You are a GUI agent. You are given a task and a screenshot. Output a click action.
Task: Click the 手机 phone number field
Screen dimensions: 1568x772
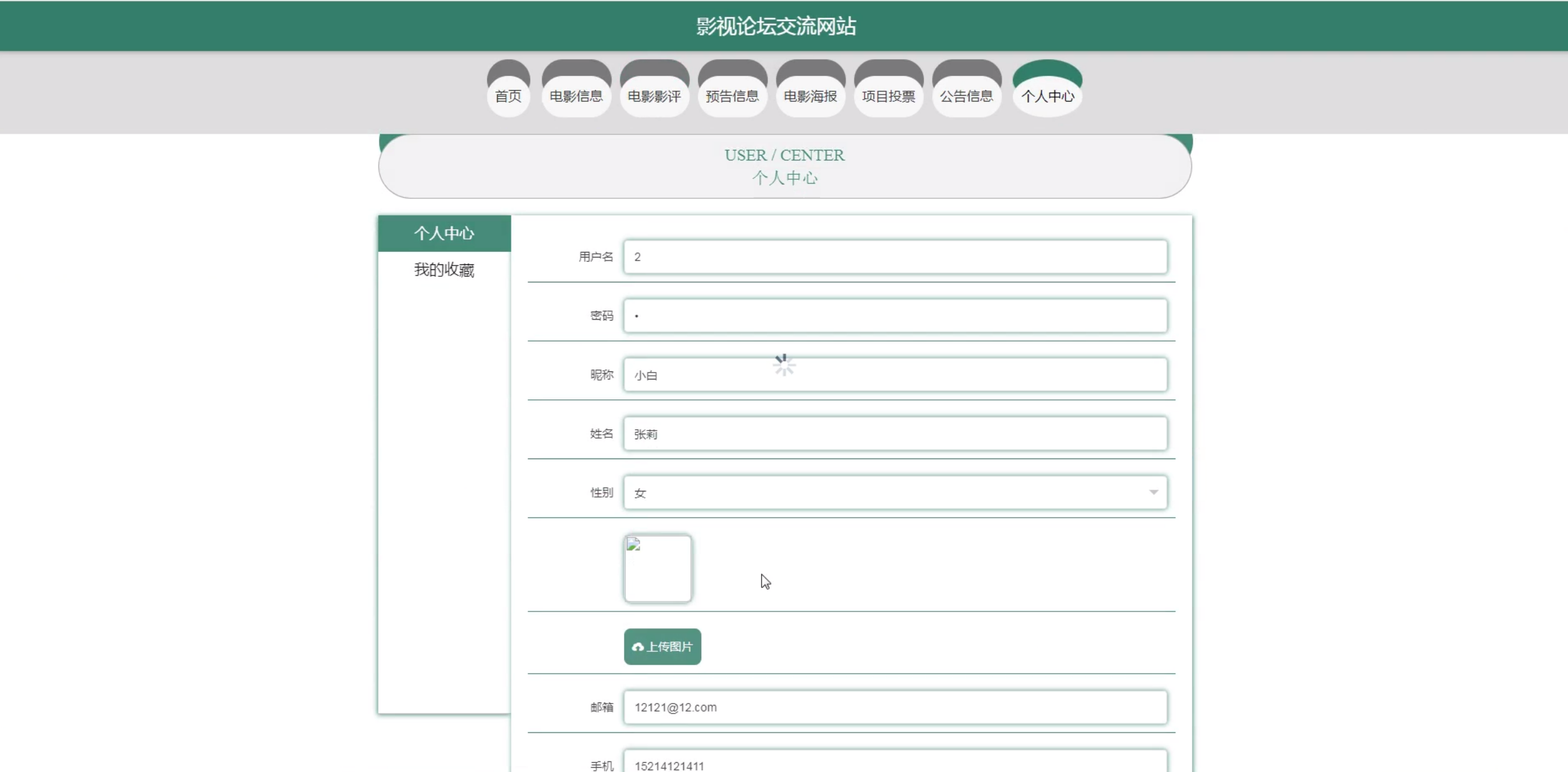895,764
